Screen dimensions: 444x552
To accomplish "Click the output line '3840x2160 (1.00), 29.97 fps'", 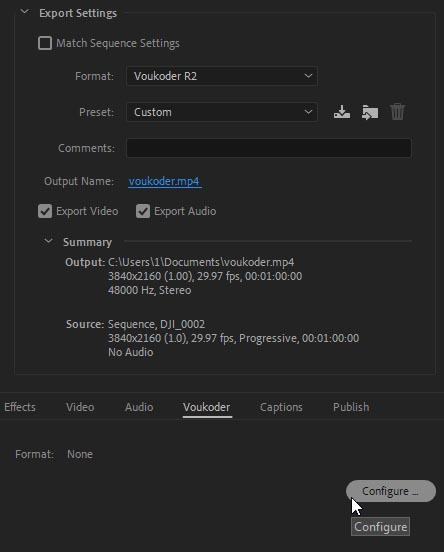I will 205,276.
